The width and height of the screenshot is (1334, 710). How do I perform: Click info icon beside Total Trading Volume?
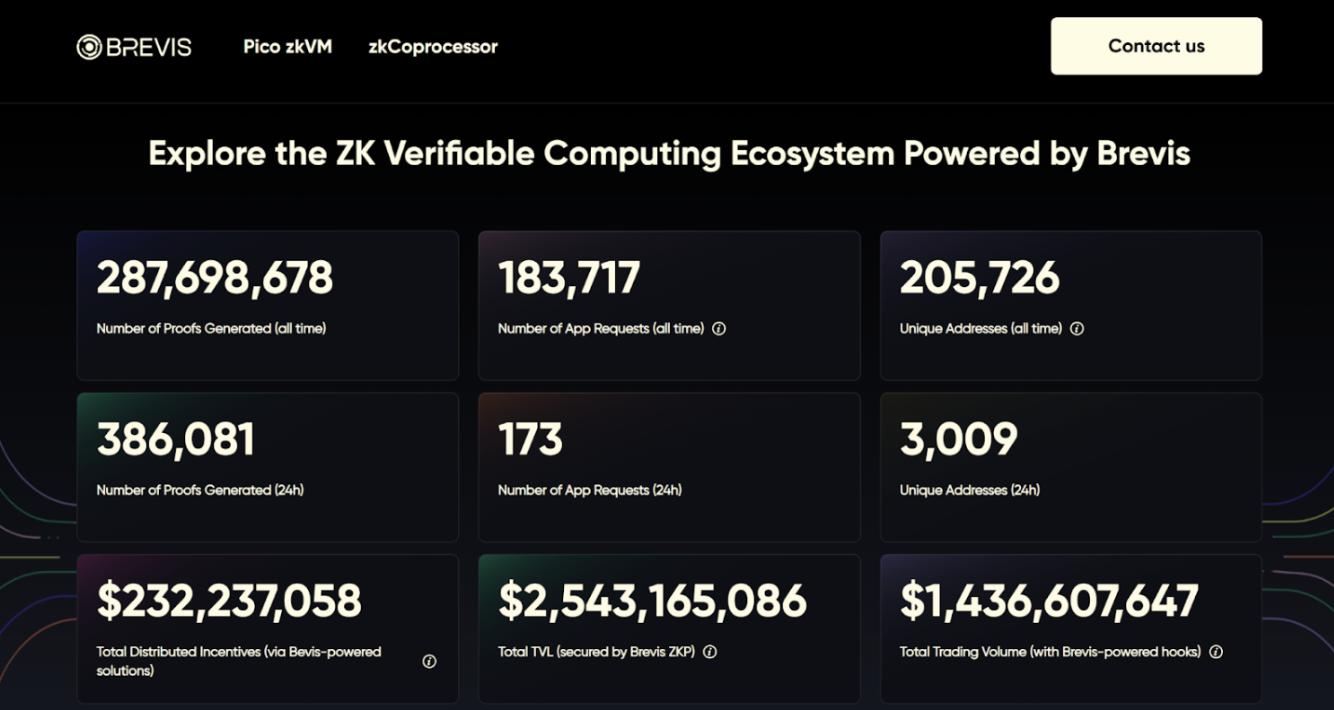pyautogui.click(x=1216, y=652)
